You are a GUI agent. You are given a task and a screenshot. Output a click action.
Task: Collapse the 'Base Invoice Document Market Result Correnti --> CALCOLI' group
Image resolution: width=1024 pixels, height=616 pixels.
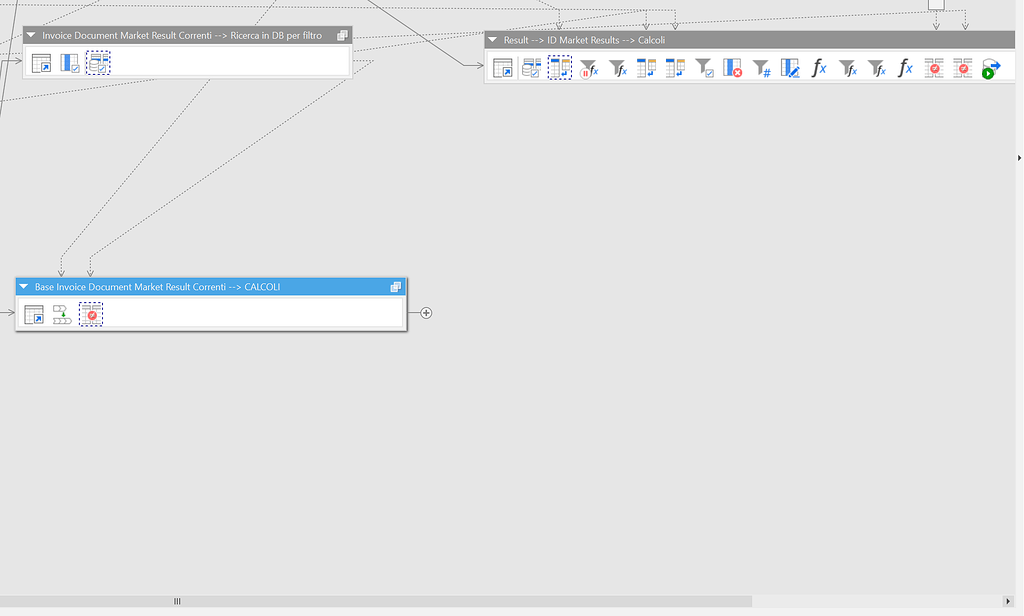click(x=24, y=287)
